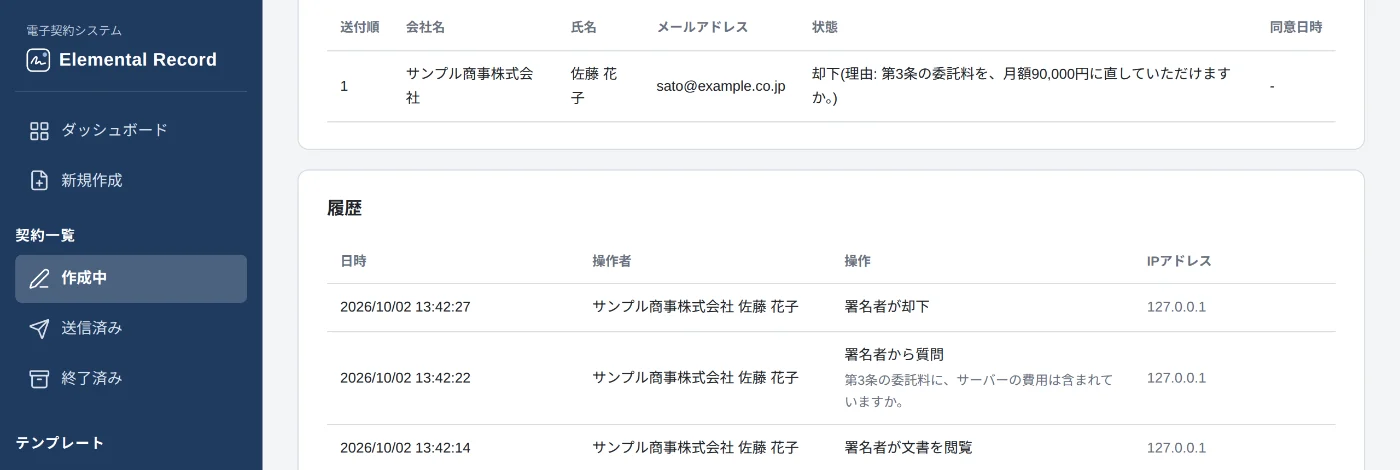
Task: Click the IP address in the 署名者から質問 row
Action: pos(1176,378)
